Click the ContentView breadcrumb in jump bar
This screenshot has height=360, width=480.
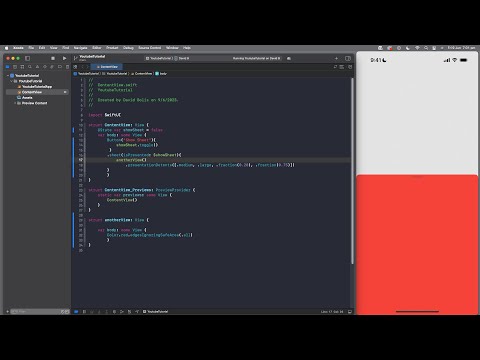click(x=142, y=74)
